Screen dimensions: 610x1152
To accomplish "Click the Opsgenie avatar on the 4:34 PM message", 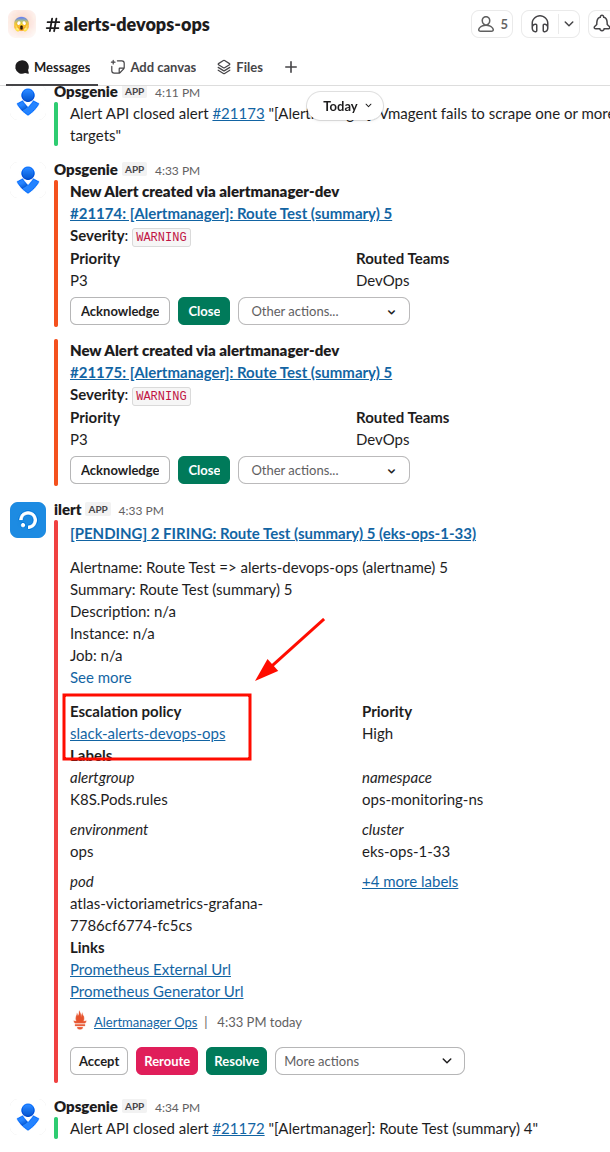I will coord(28,1116).
